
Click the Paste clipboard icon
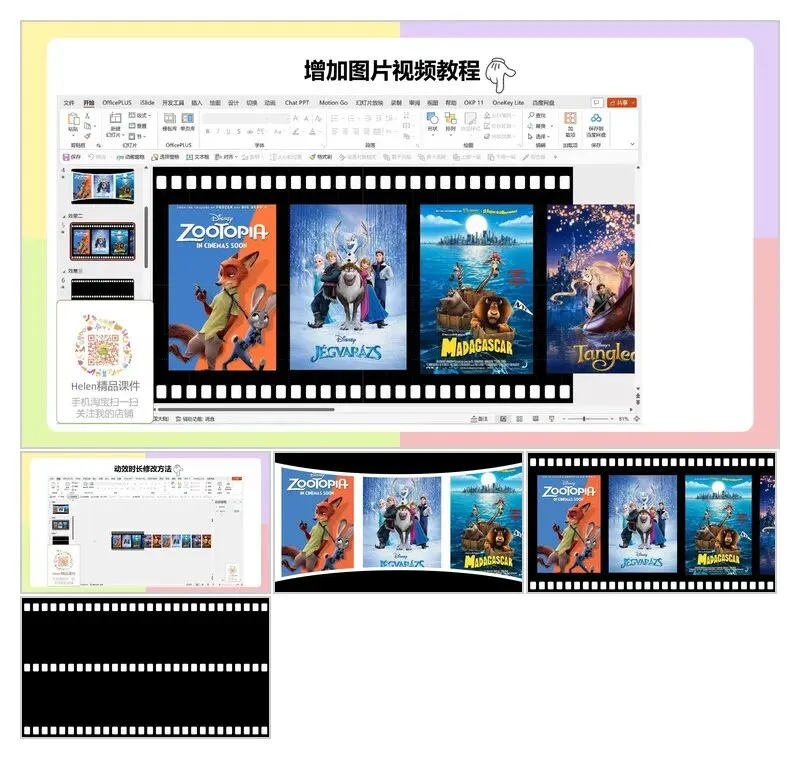click(73, 119)
